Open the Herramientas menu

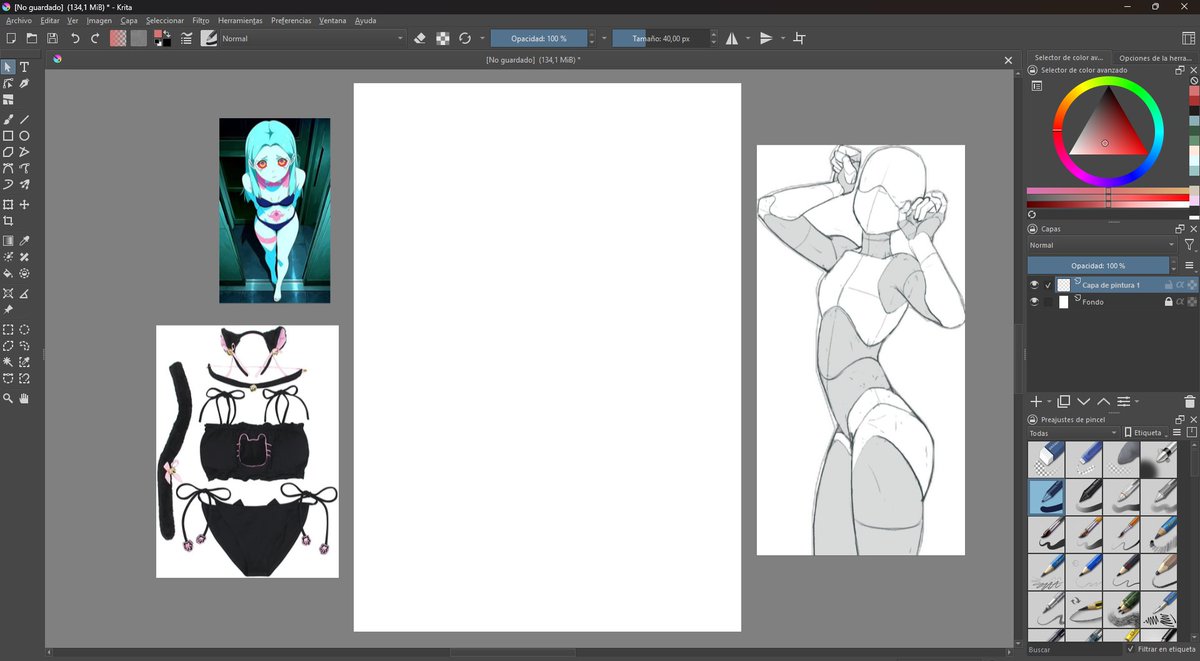tap(240, 20)
